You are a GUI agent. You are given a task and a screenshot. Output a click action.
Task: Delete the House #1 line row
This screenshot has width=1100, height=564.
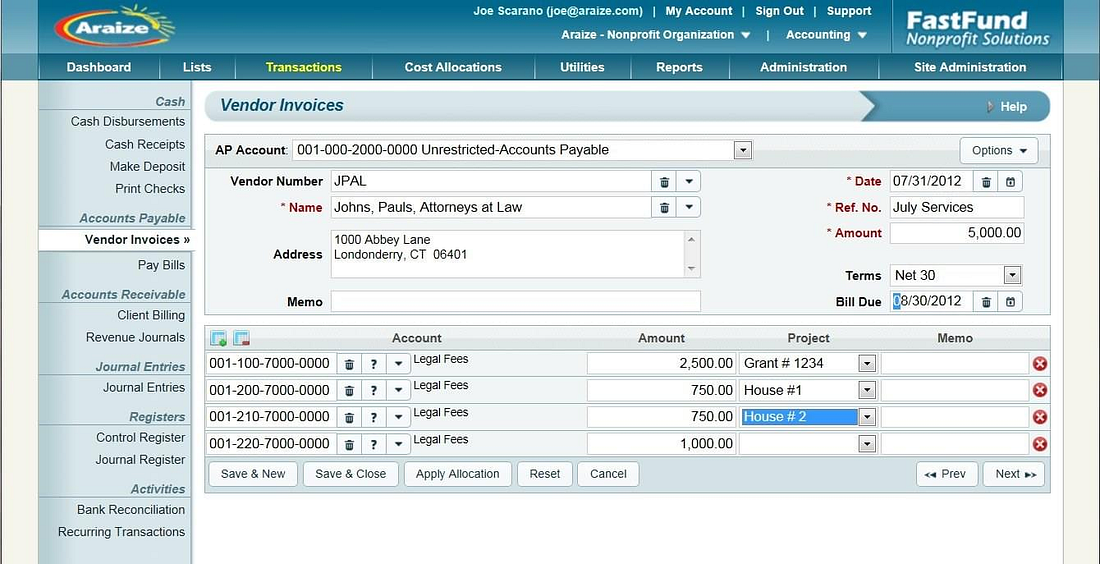(x=1040, y=390)
